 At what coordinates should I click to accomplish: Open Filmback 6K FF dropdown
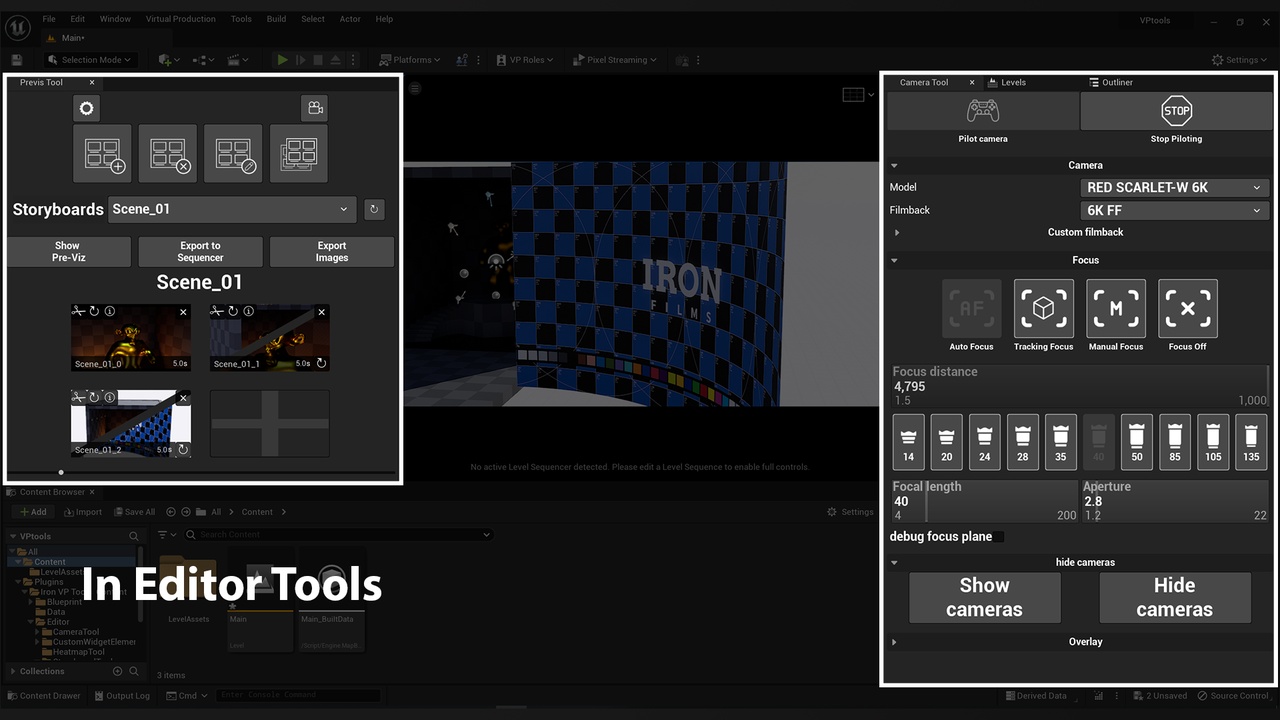(1175, 211)
